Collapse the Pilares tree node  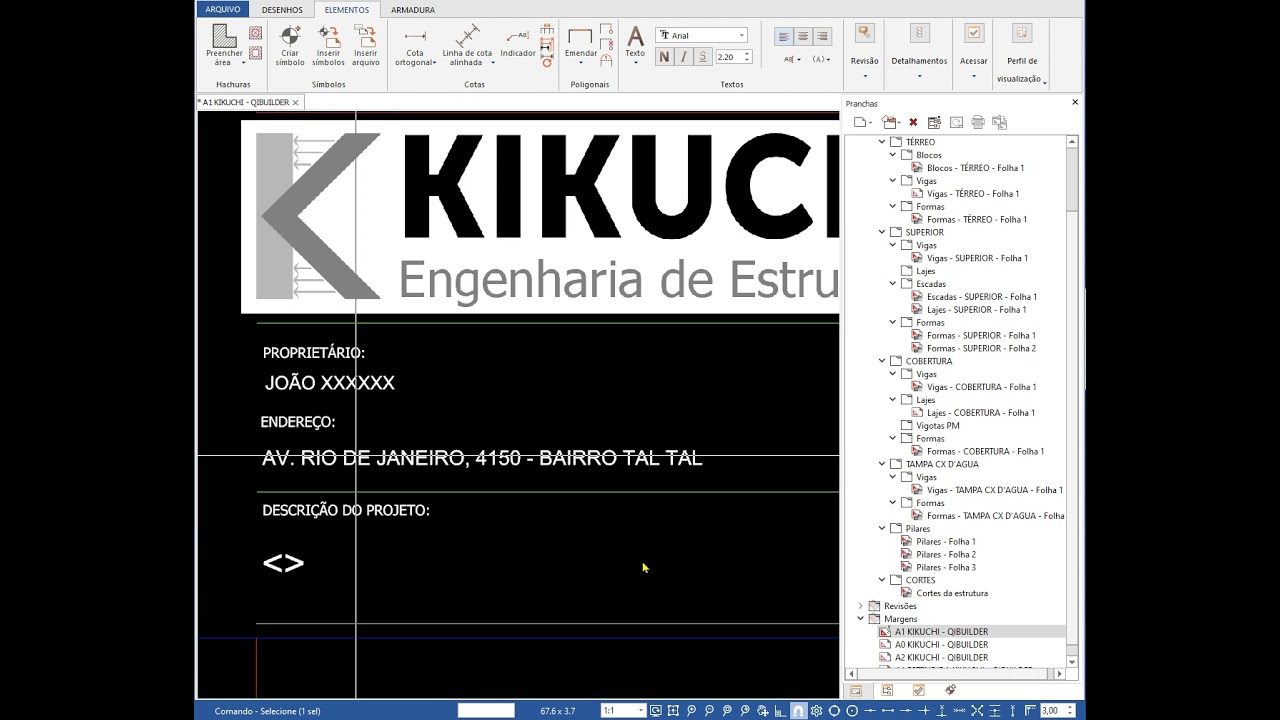882,529
